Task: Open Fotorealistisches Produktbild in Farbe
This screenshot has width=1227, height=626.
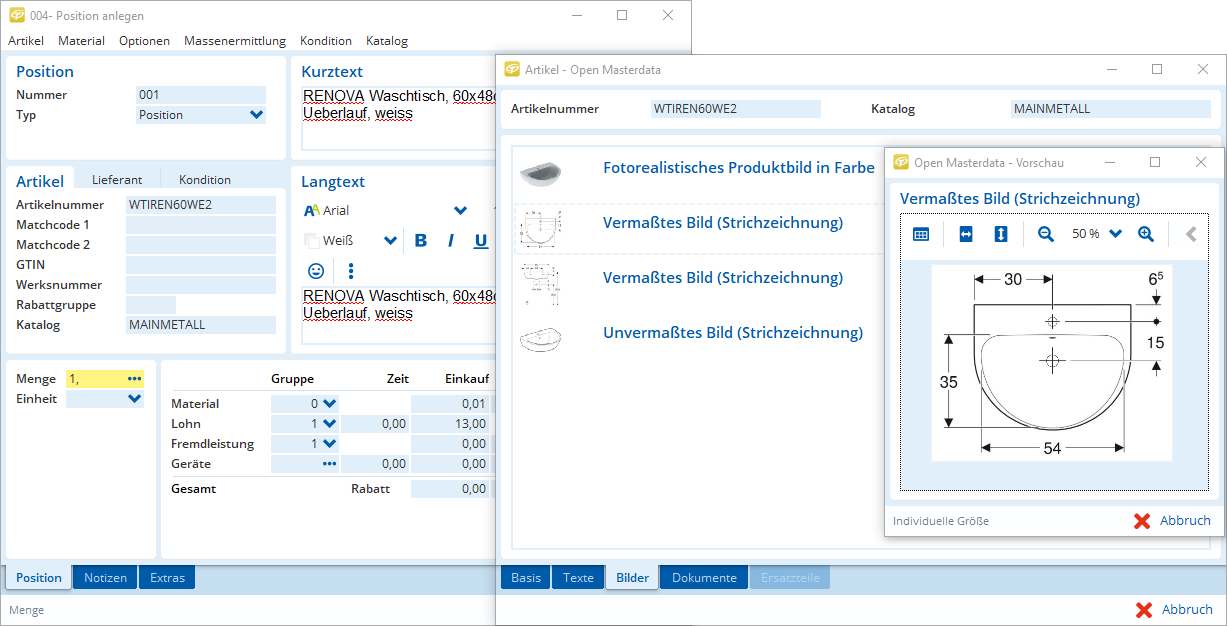Action: tap(738, 168)
